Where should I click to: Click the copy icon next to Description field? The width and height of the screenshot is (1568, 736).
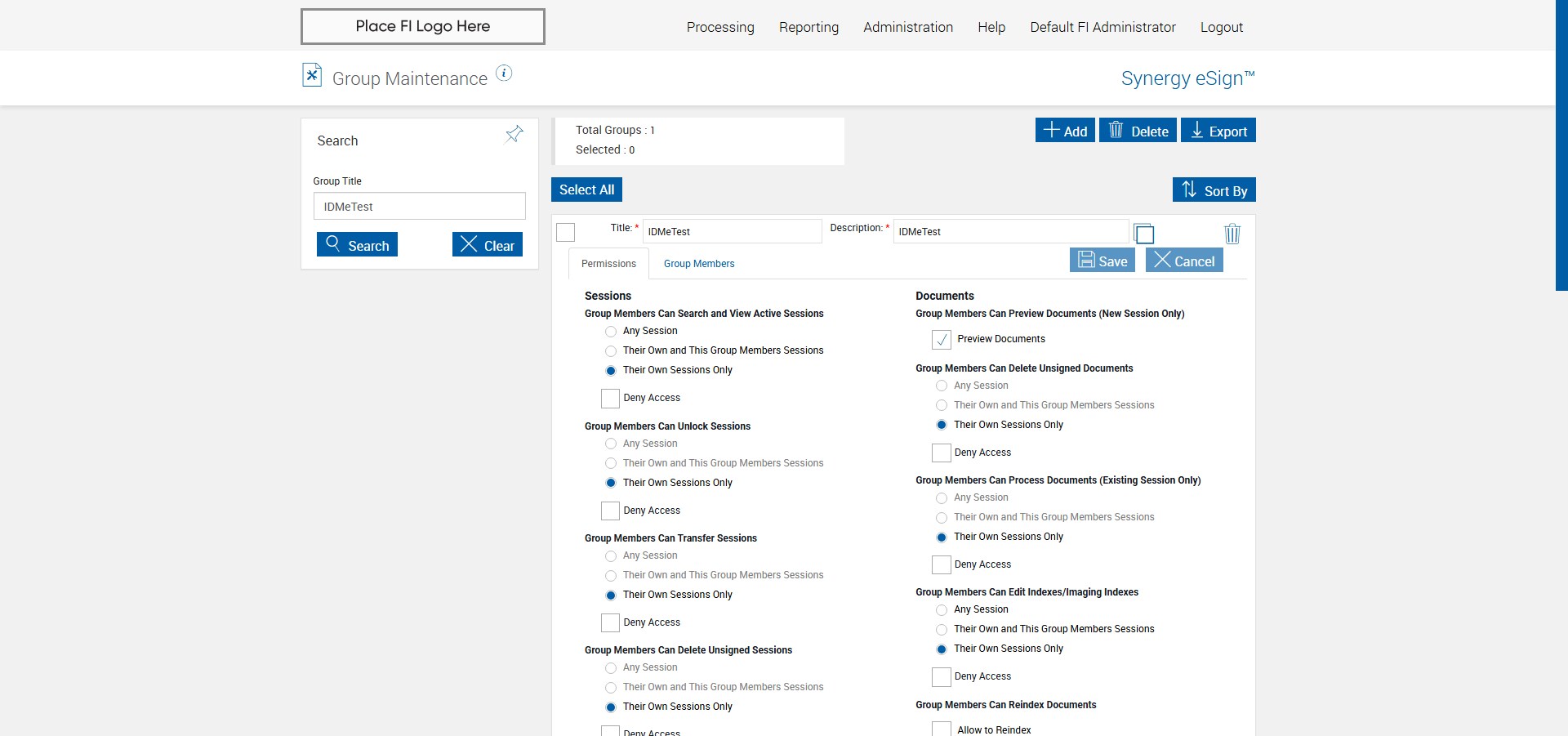(x=1144, y=234)
